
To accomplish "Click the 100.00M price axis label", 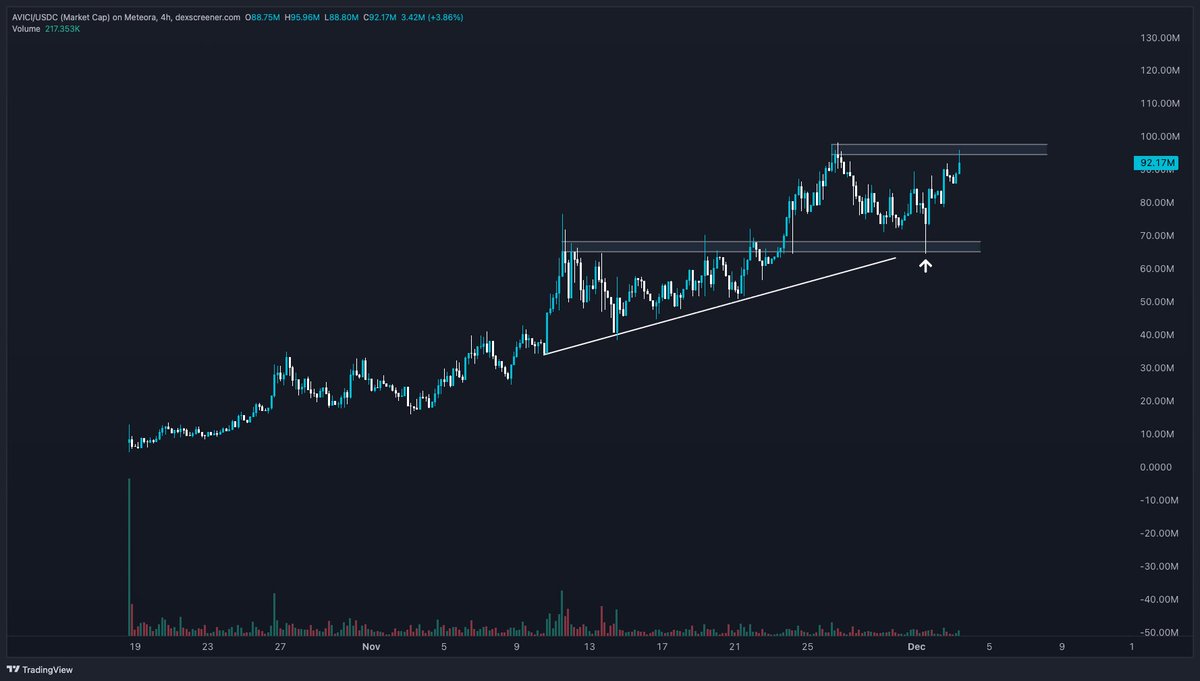I will click(1159, 136).
